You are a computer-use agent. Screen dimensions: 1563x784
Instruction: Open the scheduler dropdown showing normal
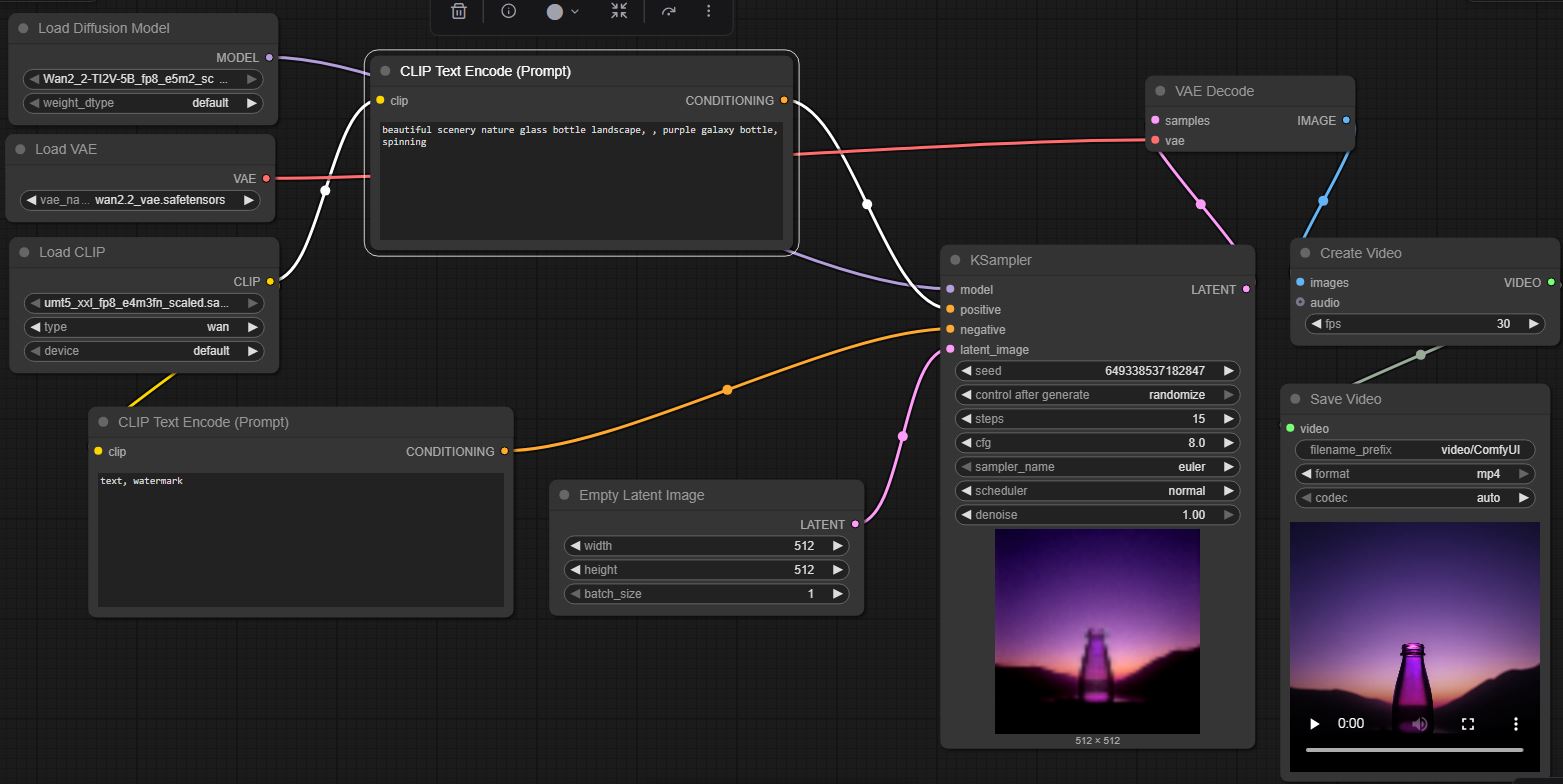pos(1098,491)
